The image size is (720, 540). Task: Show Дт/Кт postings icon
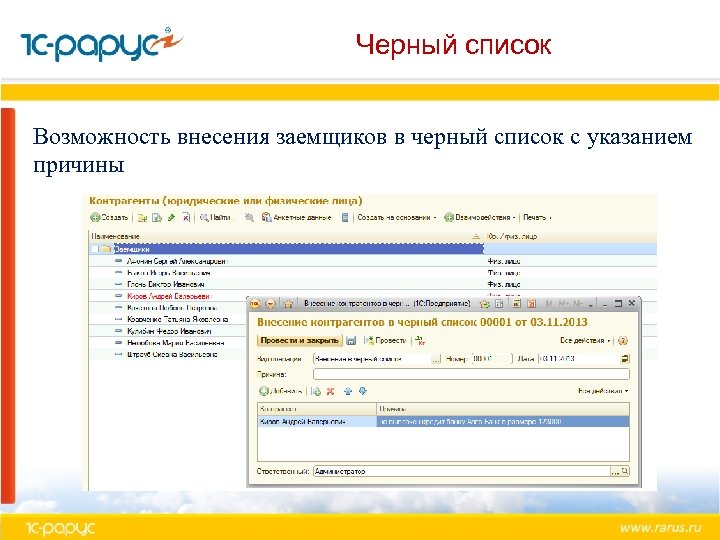coord(420,341)
